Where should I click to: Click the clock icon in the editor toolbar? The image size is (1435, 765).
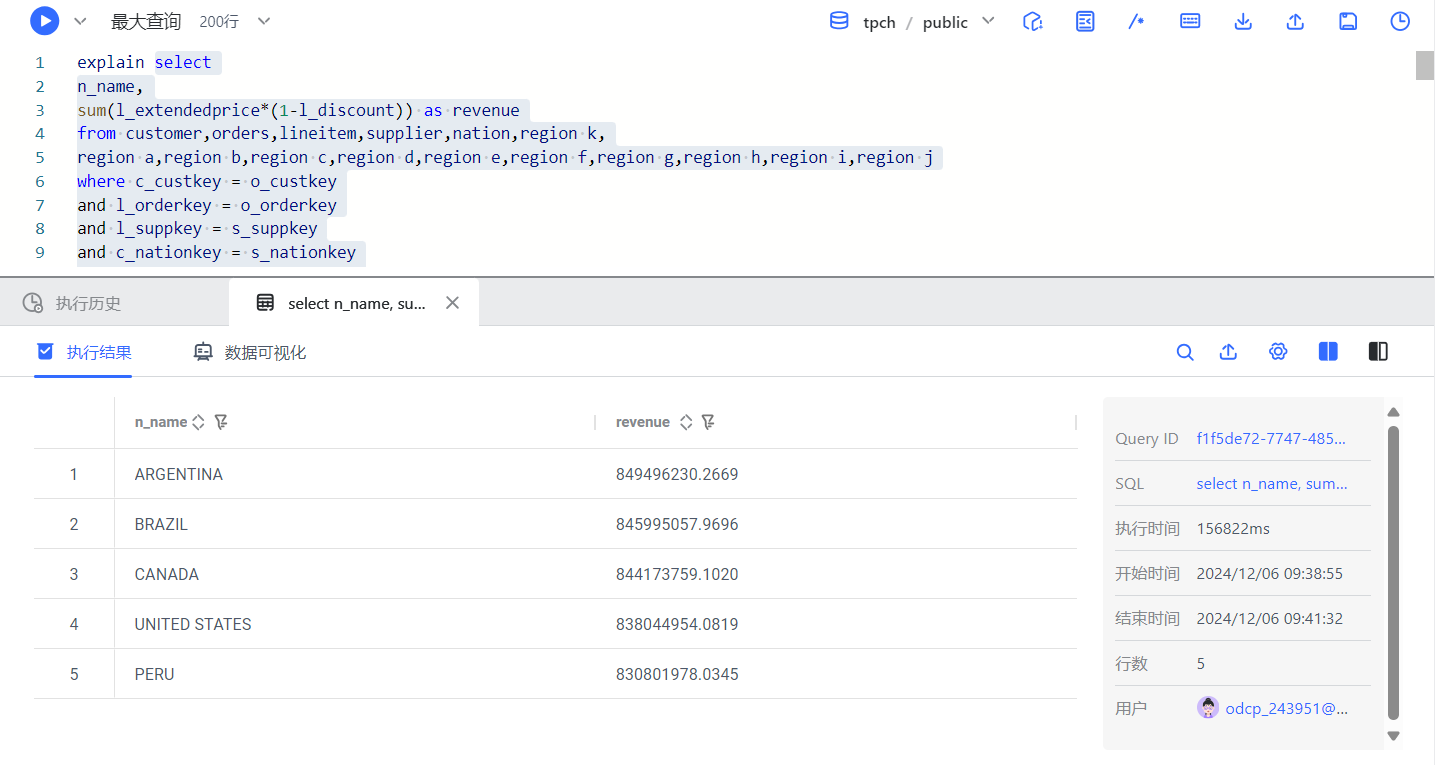(x=1400, y=21)
